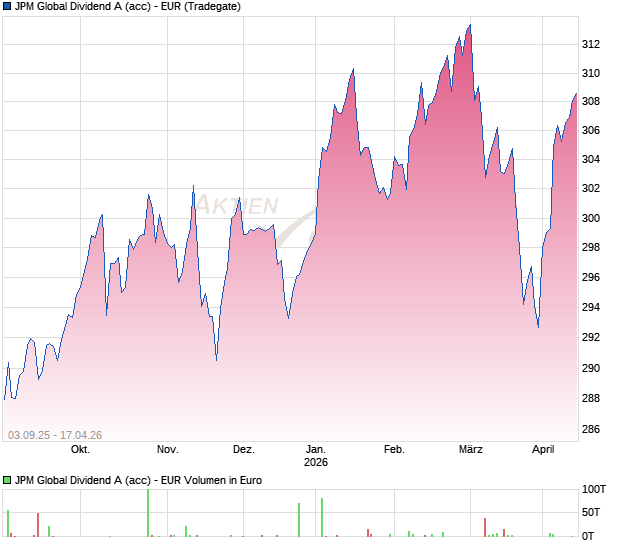Click the blue legend square for JPM Global Dividend
Image resolution: width=620 pixels, height=546 pixels.
point(7,6)
